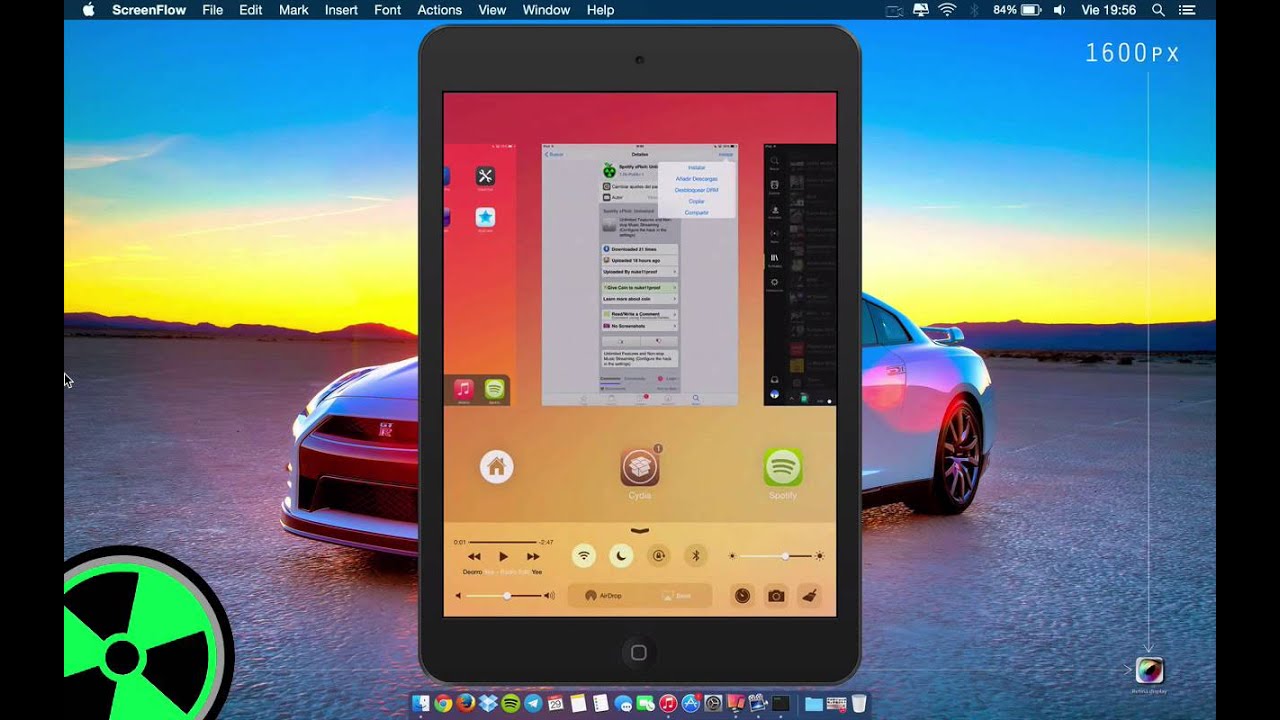Open the Mark menu
The height and width of the screenshot is (720, 1280).
click(x=293, y=10)
